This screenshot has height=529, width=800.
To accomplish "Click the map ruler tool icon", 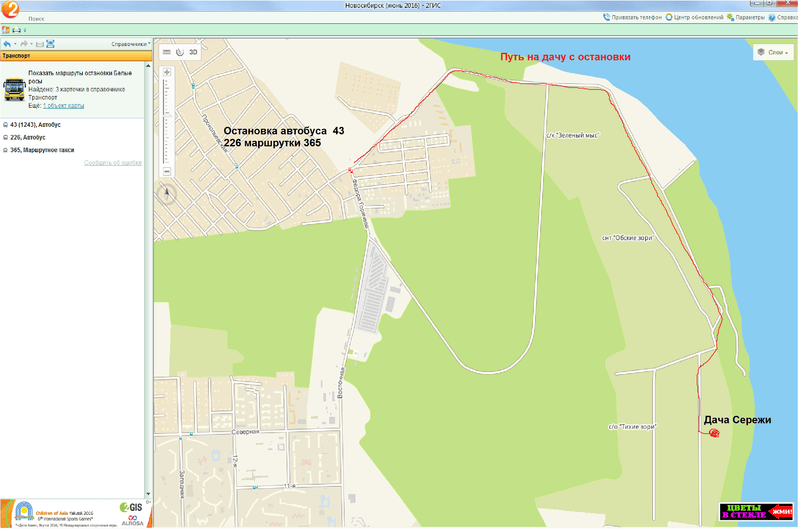I will point(166,52).
